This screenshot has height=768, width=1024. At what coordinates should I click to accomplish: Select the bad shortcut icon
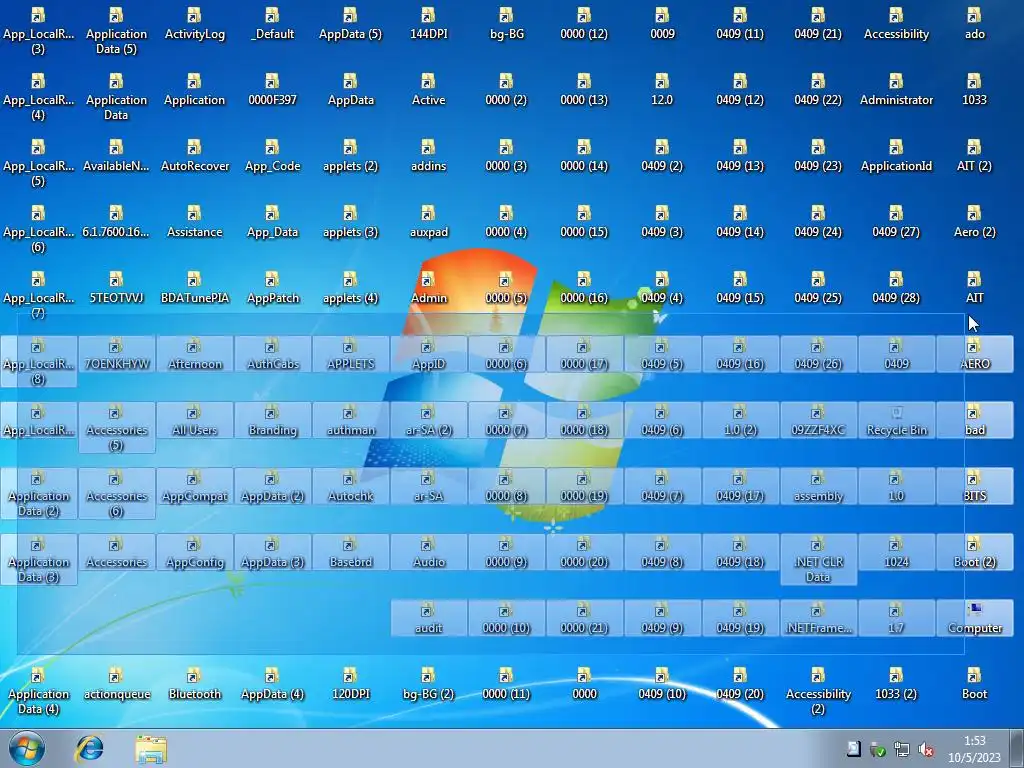(974, 421)
